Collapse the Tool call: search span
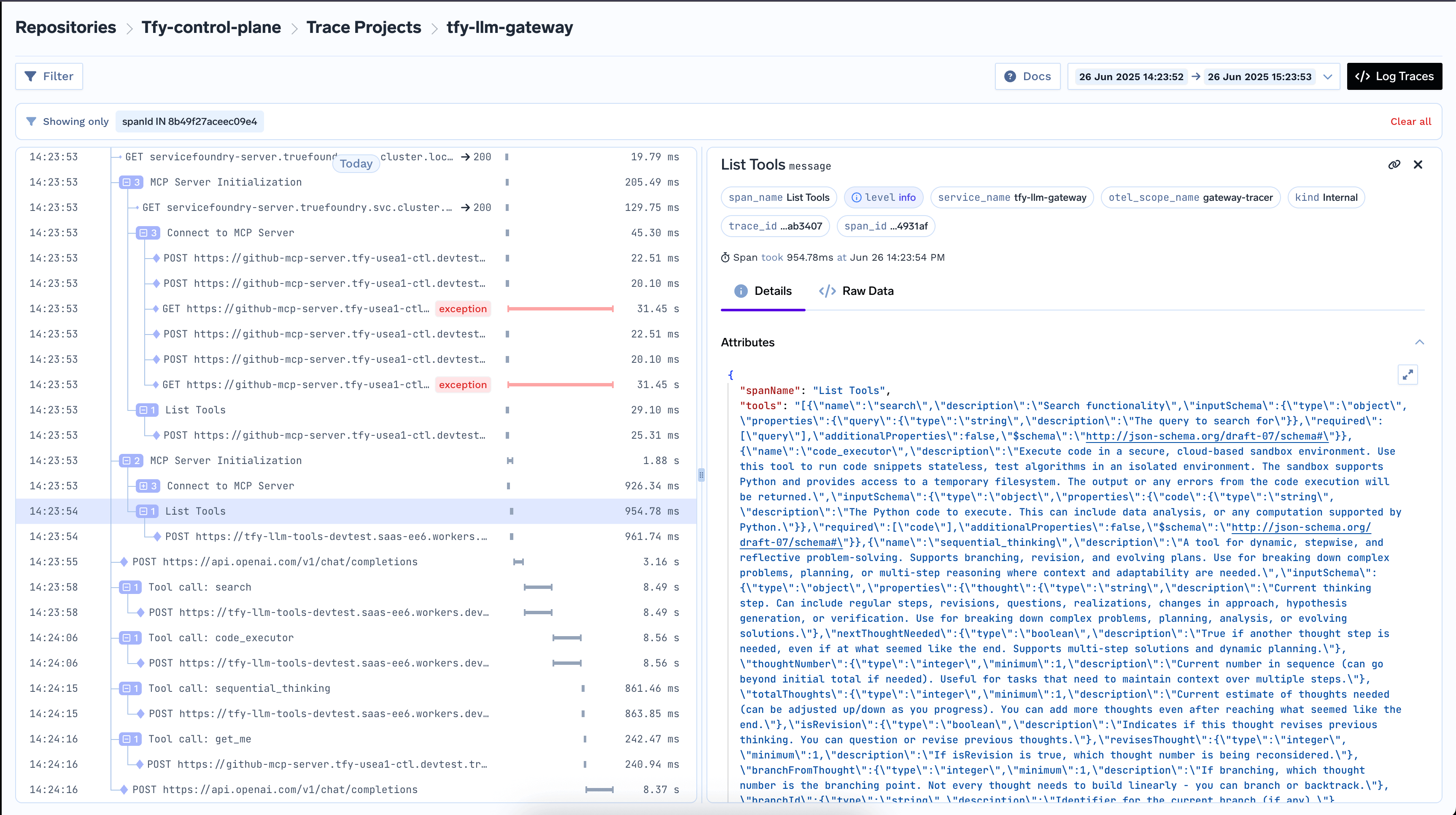This screenshot has width=1456, height=815. pyautogui.click(x=127, y=587)
